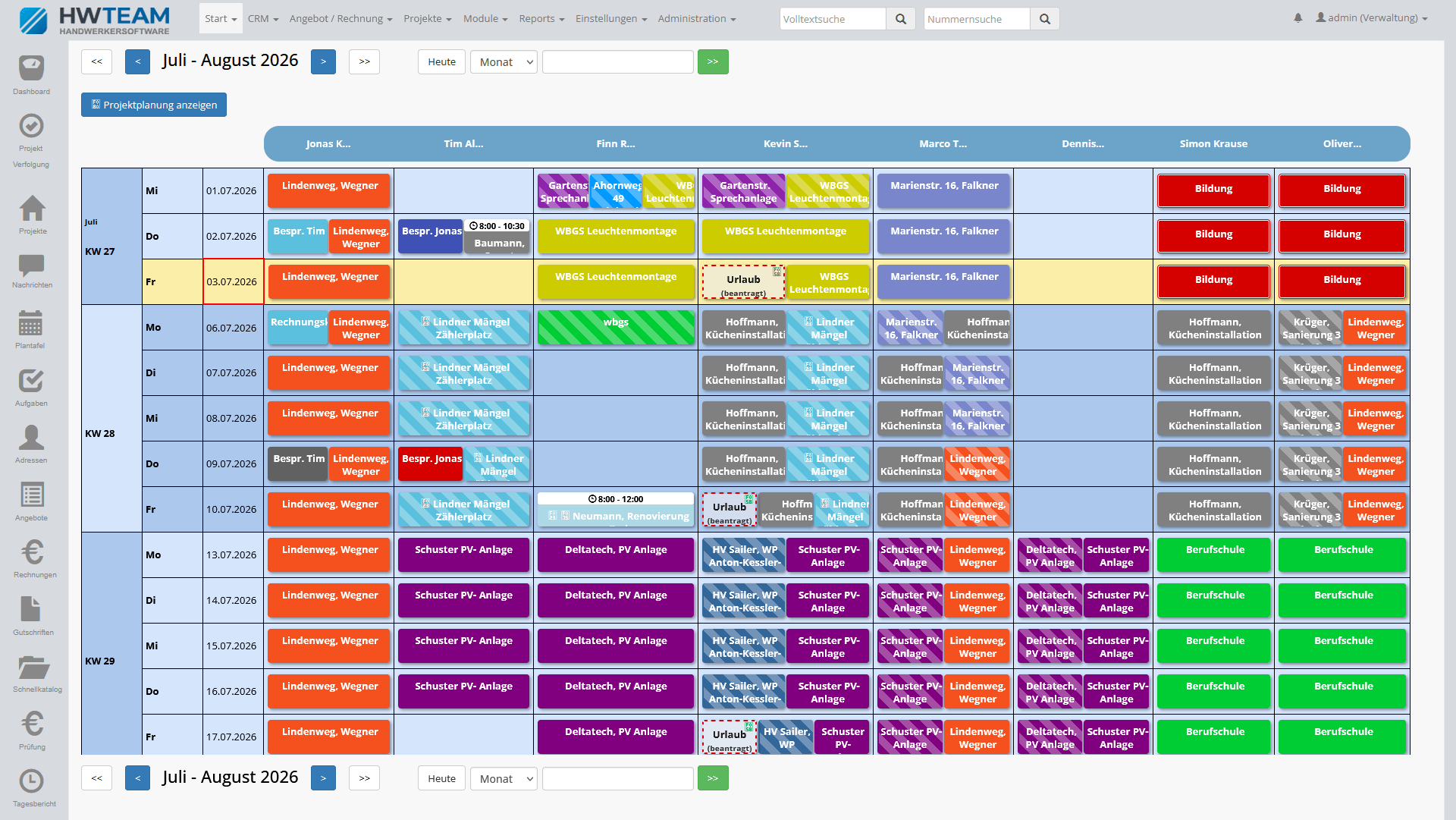Click the notifications bell icon
Viewport: 1456px width, 820px height.
pyautogui.click(x=1298, y=18)
